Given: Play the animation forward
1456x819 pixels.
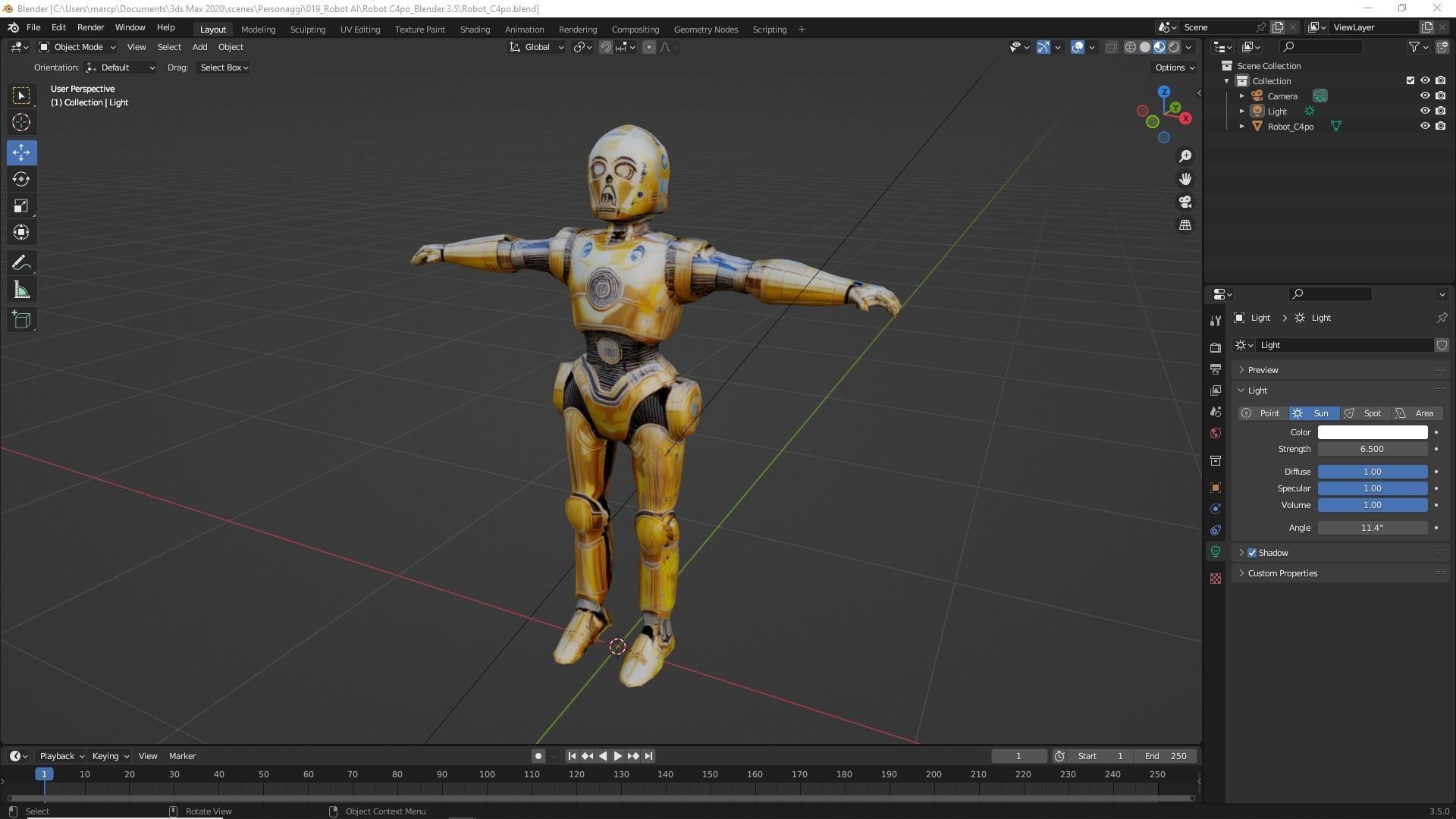Looking at the screenshot, I should pyautogui.click(x=618, y=756).
